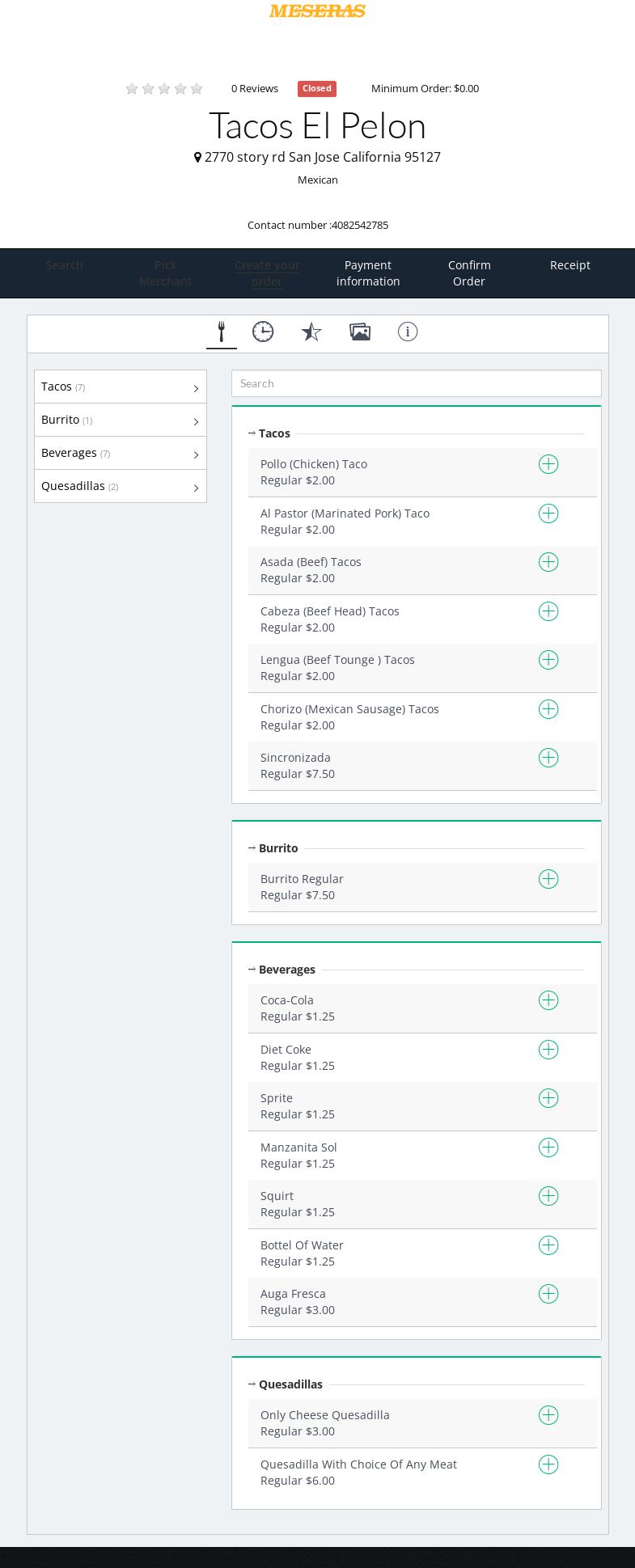Add Auga Fresca using plus icon
635x1568 pixels.
[548, 1294]
